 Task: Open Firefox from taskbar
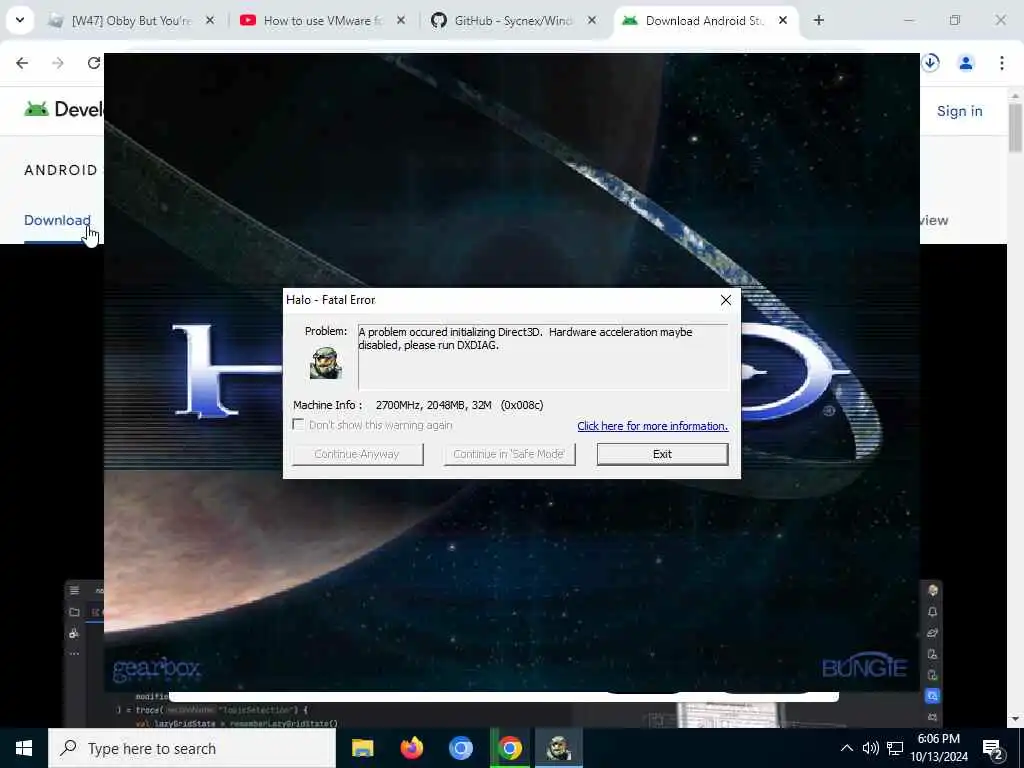pos(411,748)
